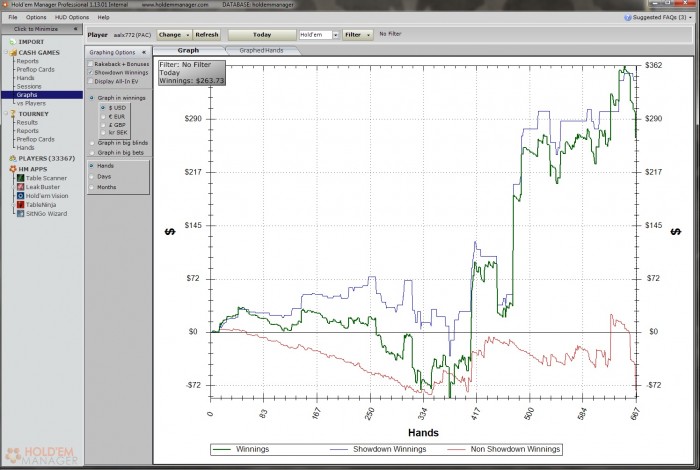Screen dimensions: 700x470
Task: Collapse sidebar with Click to Minimize arrow
Action: coord(75,29)
